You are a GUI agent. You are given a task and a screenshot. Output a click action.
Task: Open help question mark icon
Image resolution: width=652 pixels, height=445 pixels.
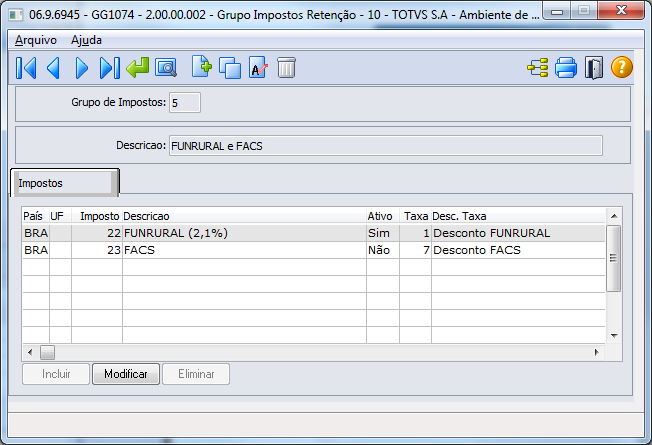(622, 67)
